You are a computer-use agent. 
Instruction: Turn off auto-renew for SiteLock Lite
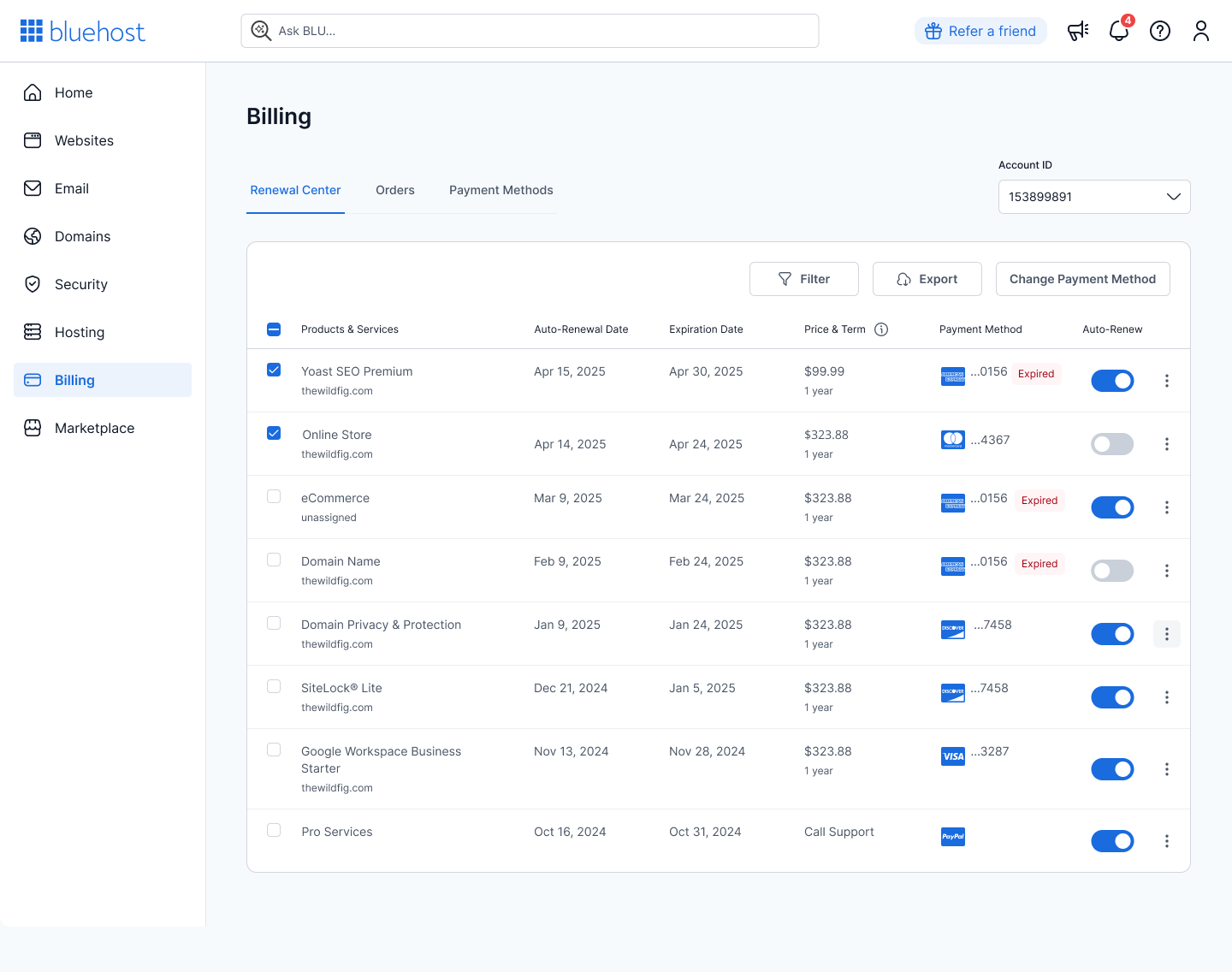click(1112, 697)
